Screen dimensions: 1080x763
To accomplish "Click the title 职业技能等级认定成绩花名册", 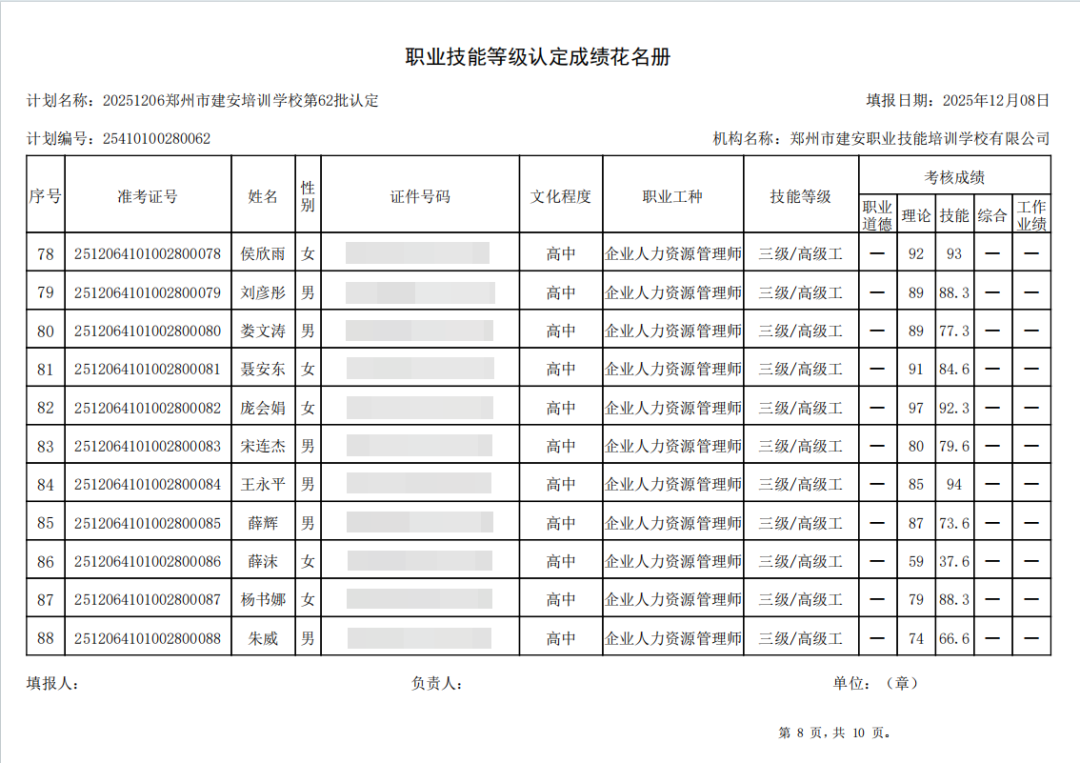I will 538,57.
